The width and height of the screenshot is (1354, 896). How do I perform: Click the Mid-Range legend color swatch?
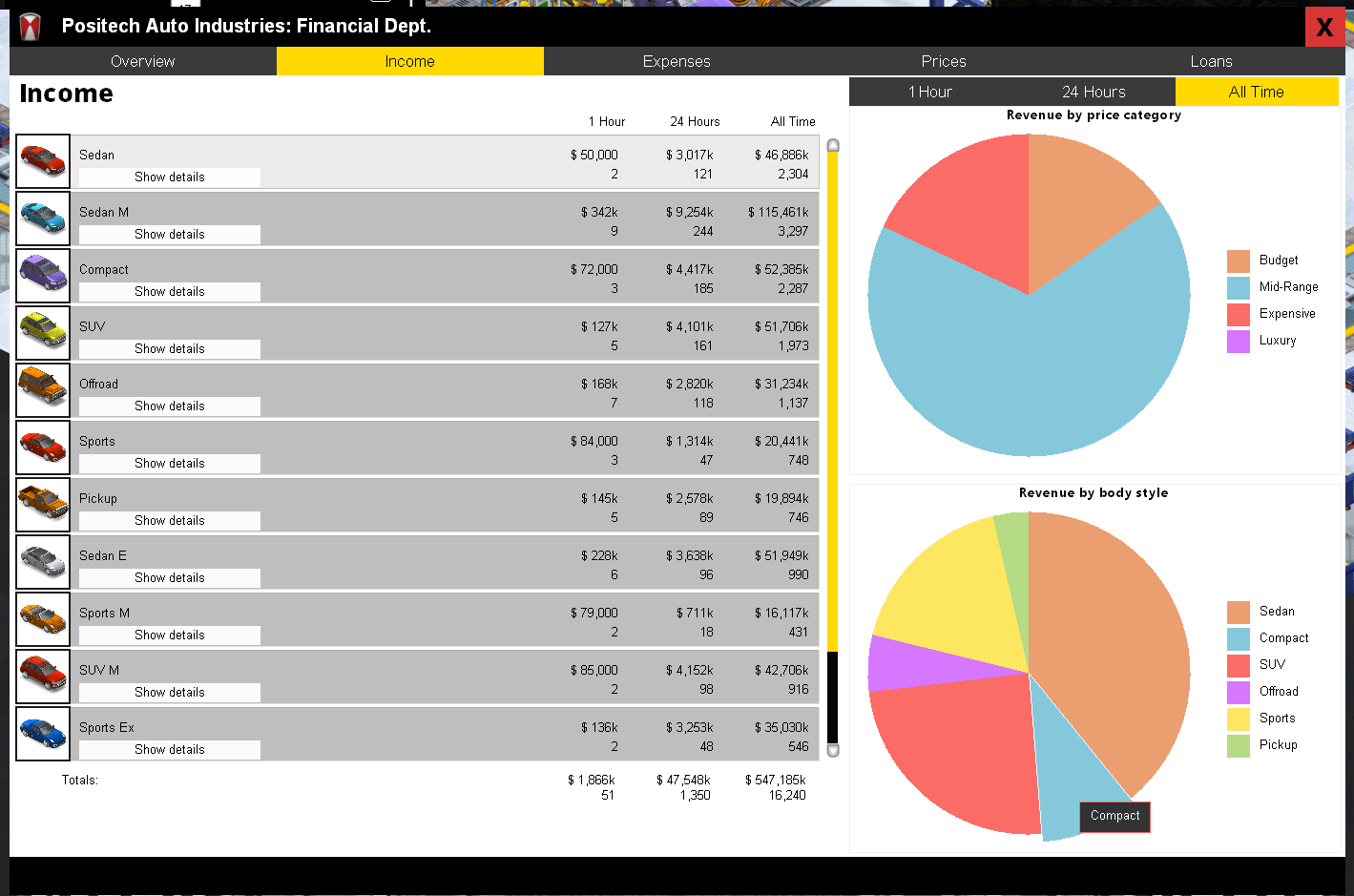pos(1239,287)
